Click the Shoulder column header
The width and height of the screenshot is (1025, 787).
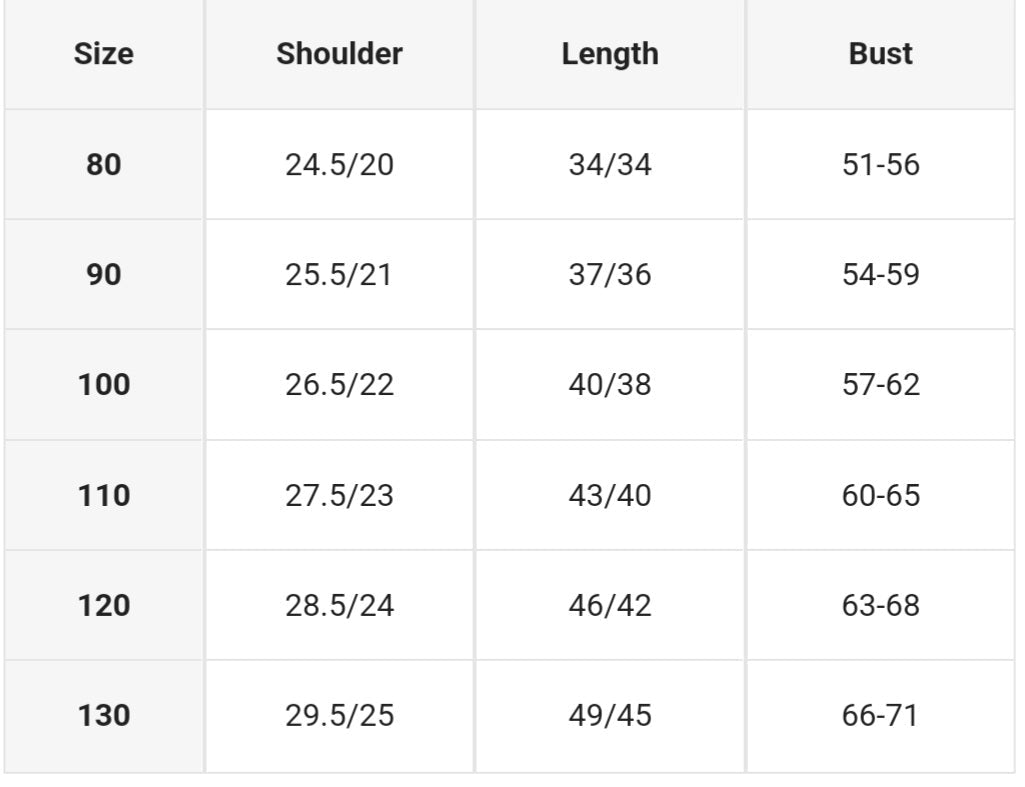(339, 54)
